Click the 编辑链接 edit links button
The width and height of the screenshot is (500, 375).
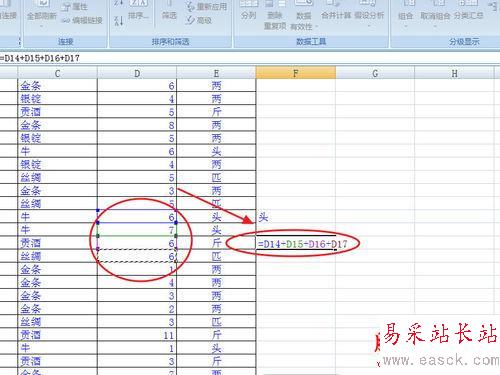[82, 21]
